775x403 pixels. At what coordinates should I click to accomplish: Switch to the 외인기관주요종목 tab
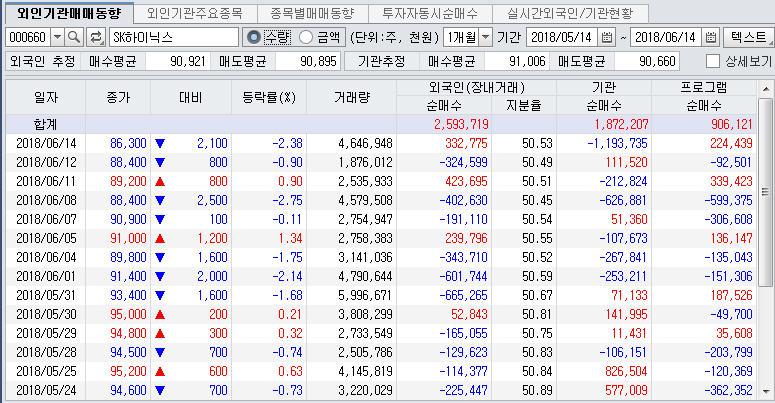(195, 13)
